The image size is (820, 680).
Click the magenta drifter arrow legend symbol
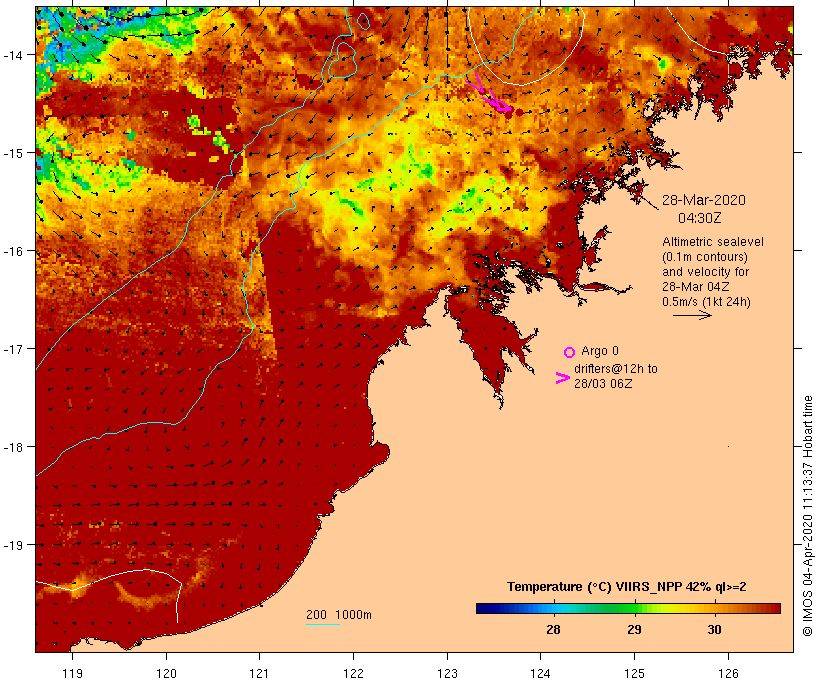563,378
